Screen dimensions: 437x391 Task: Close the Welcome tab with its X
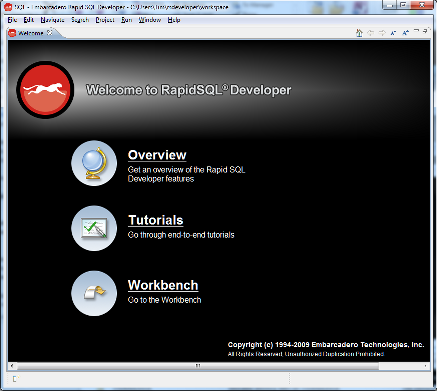pyautogui.click(x=50, y=32)
